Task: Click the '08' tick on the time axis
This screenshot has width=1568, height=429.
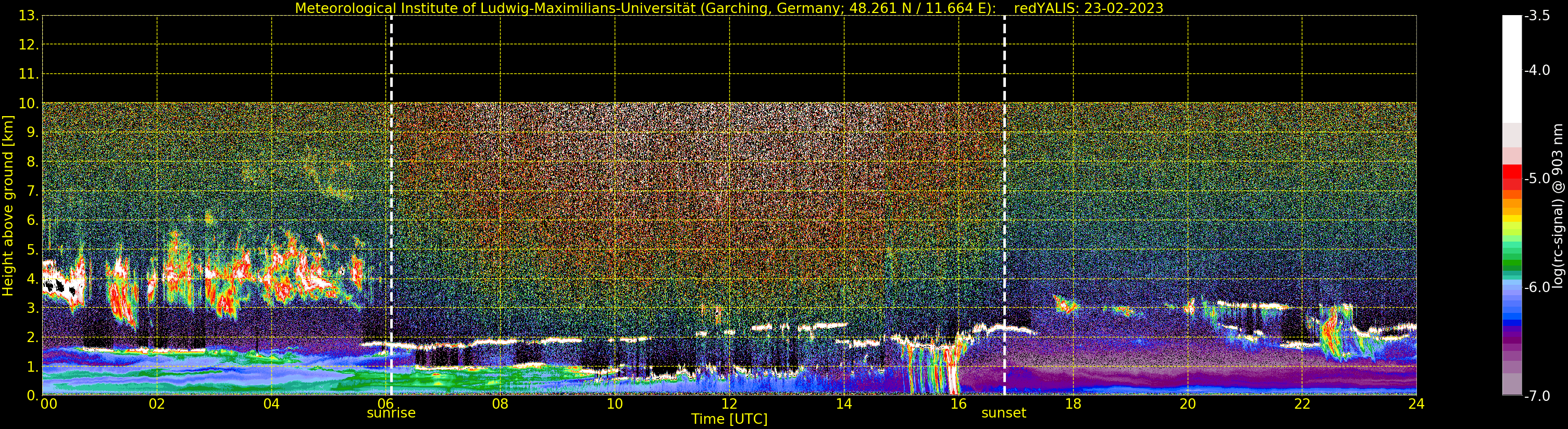Action: (500, 403)
